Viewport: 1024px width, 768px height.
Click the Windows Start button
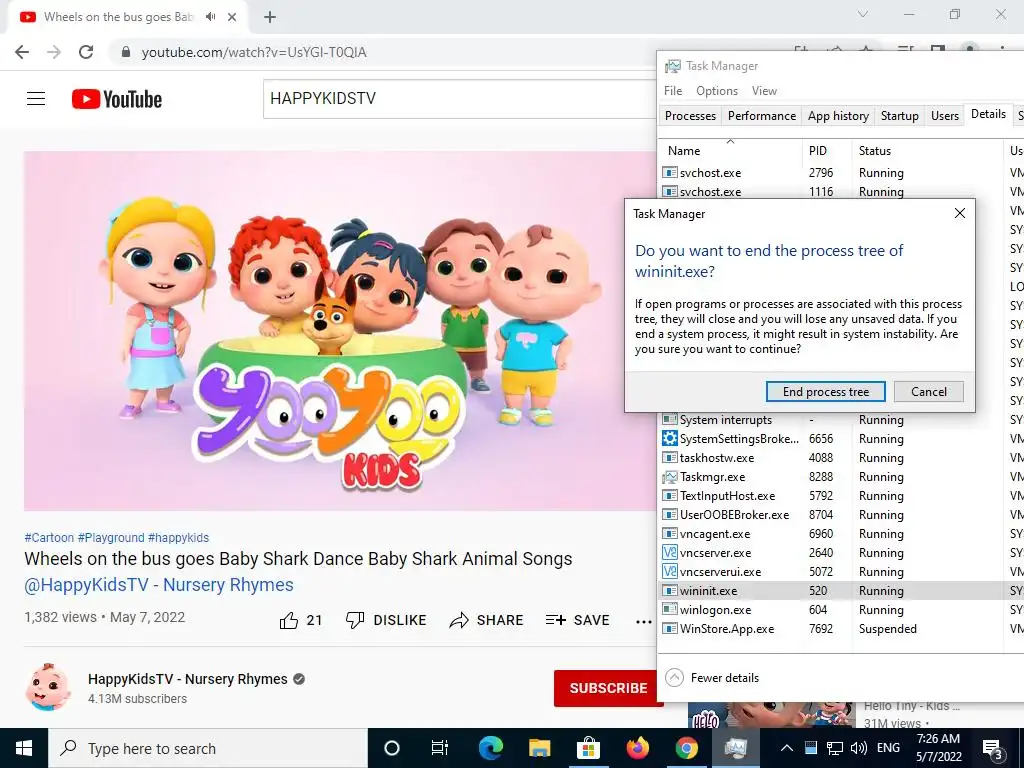(24, 748)
